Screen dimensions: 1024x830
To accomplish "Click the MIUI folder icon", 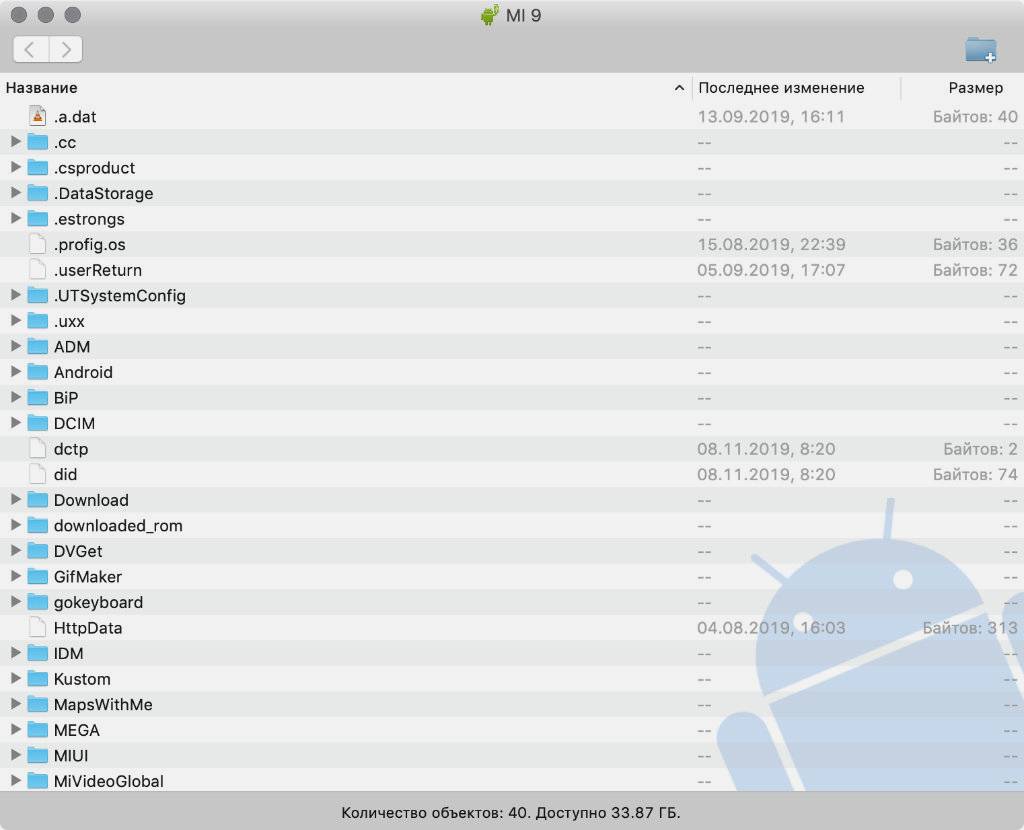I will (x=38, y=756).
